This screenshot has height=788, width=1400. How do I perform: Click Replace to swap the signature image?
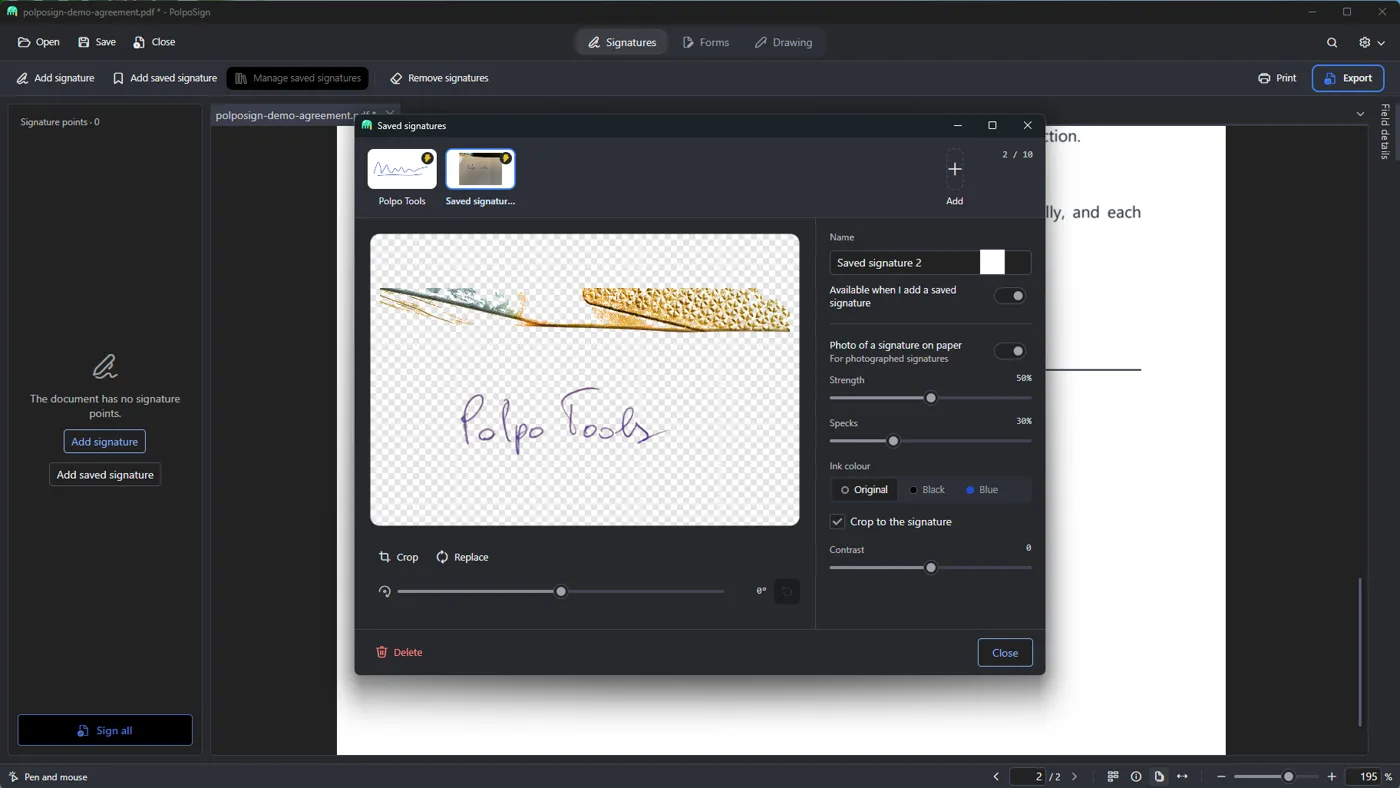tap(462, 557)
